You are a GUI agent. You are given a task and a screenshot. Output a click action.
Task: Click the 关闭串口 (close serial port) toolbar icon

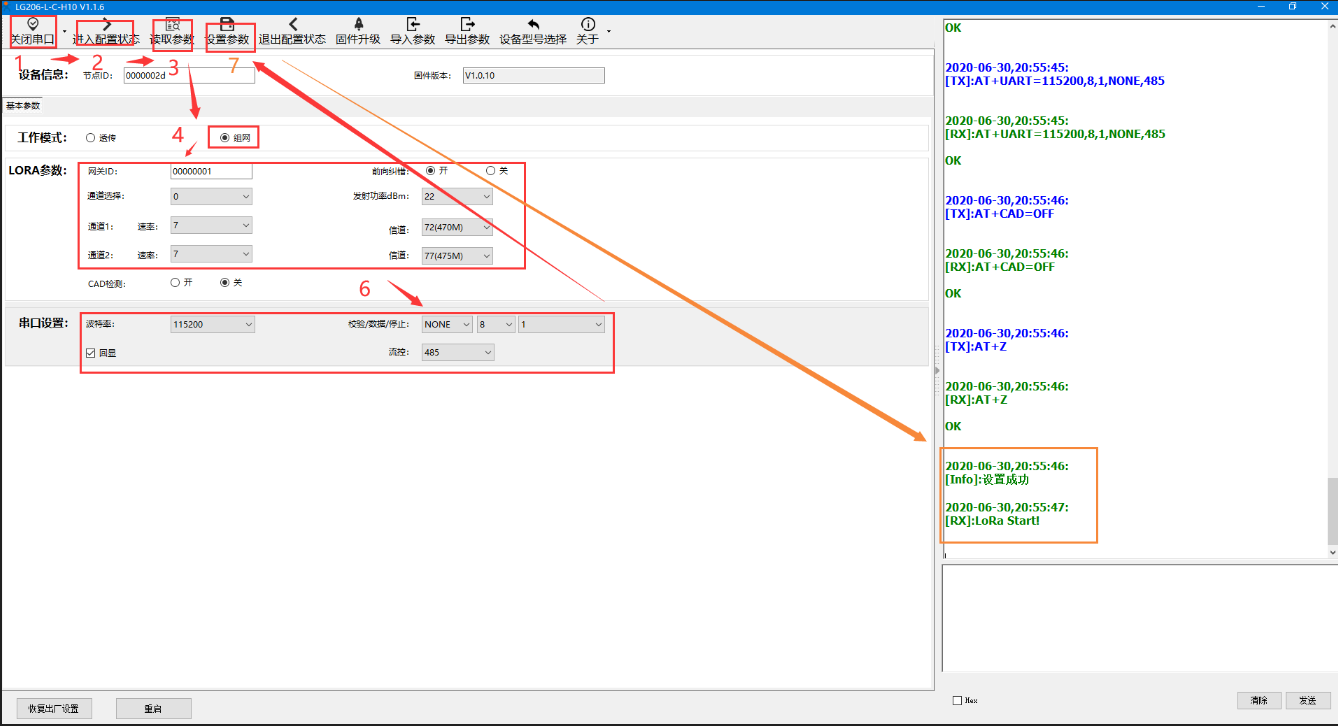[x=33, y=24]
